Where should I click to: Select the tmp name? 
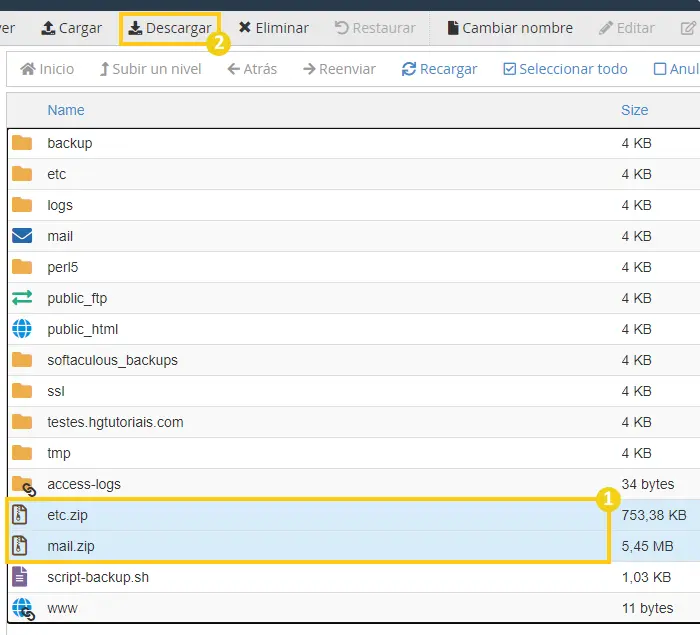[59, 454]
